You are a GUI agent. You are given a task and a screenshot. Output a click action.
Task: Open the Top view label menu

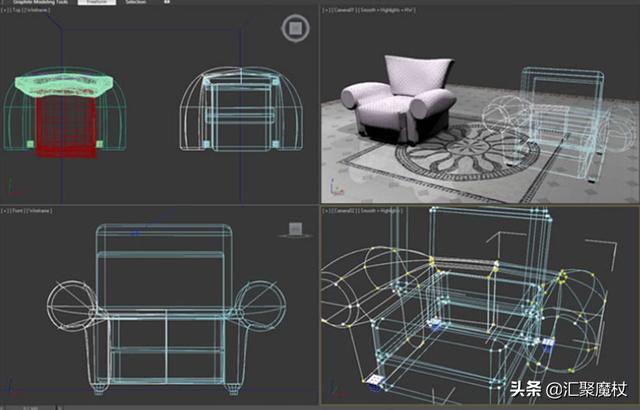(17, 12)
